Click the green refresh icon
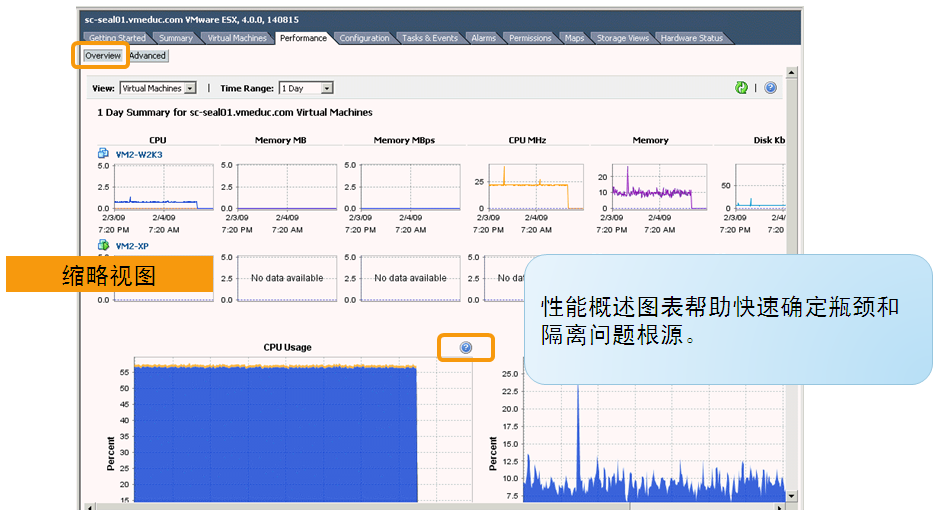Image resolution: width=937 pixels, height=529 pixels. coord(741,88)
